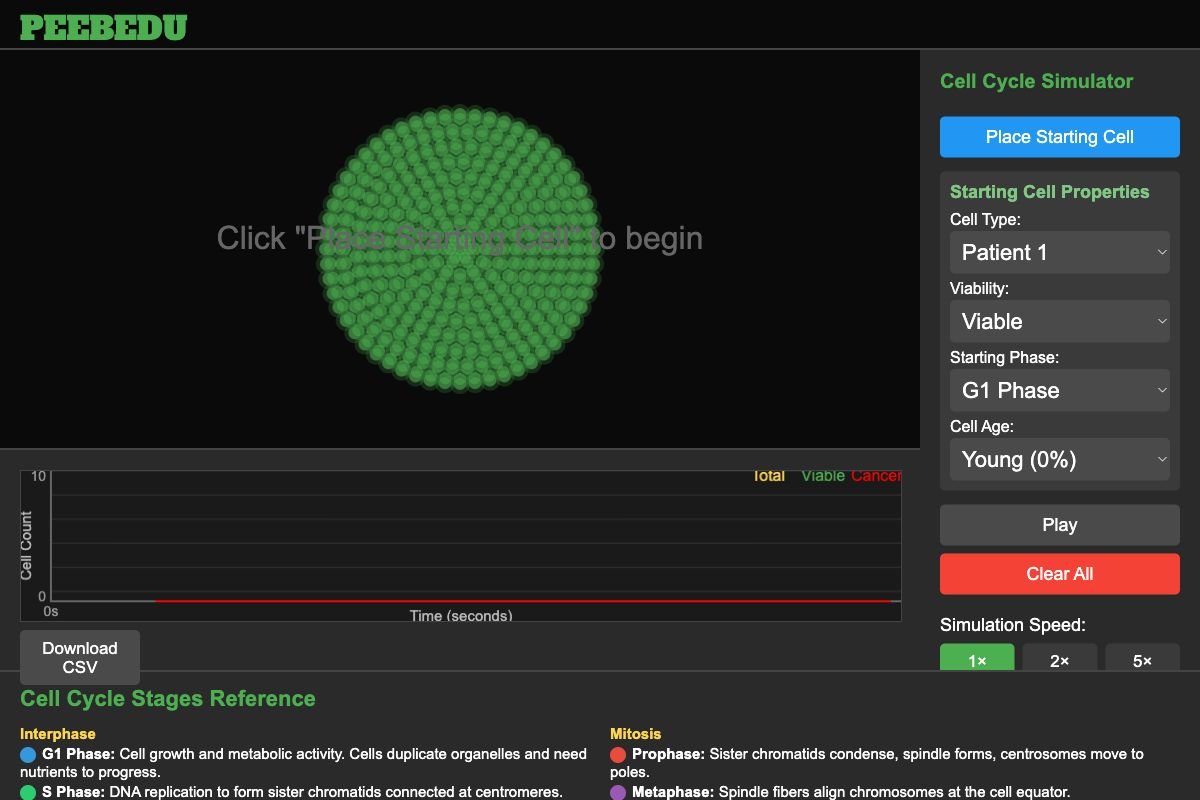Open the Cell Type dropdown
1200x800 pixels.
pos(1059,252)
